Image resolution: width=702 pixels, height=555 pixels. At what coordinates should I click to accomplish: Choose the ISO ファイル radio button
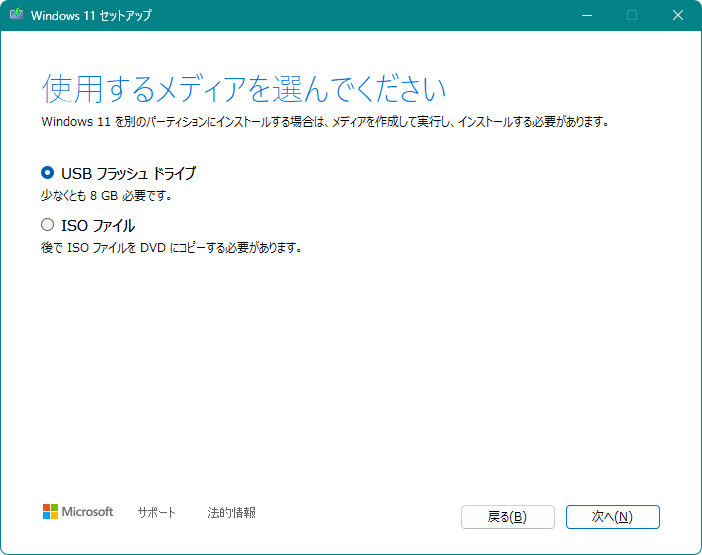coord(47,225)
